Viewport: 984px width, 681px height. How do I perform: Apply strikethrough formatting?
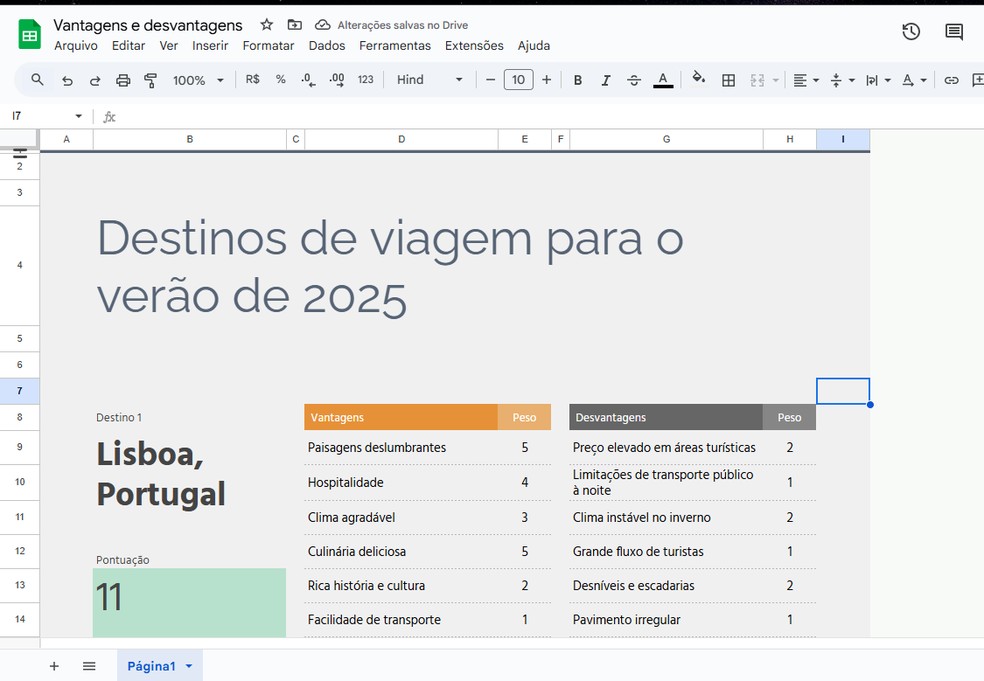point(634,80)
